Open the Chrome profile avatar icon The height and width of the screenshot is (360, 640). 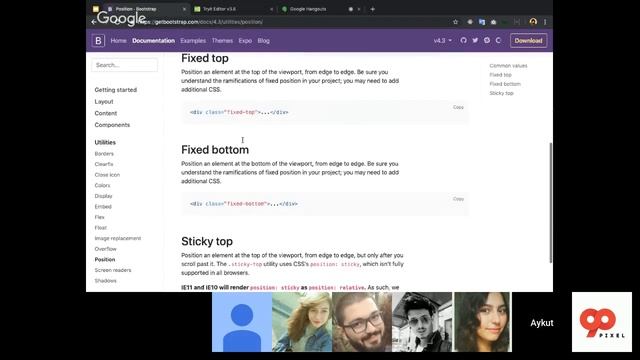[533, 22]
